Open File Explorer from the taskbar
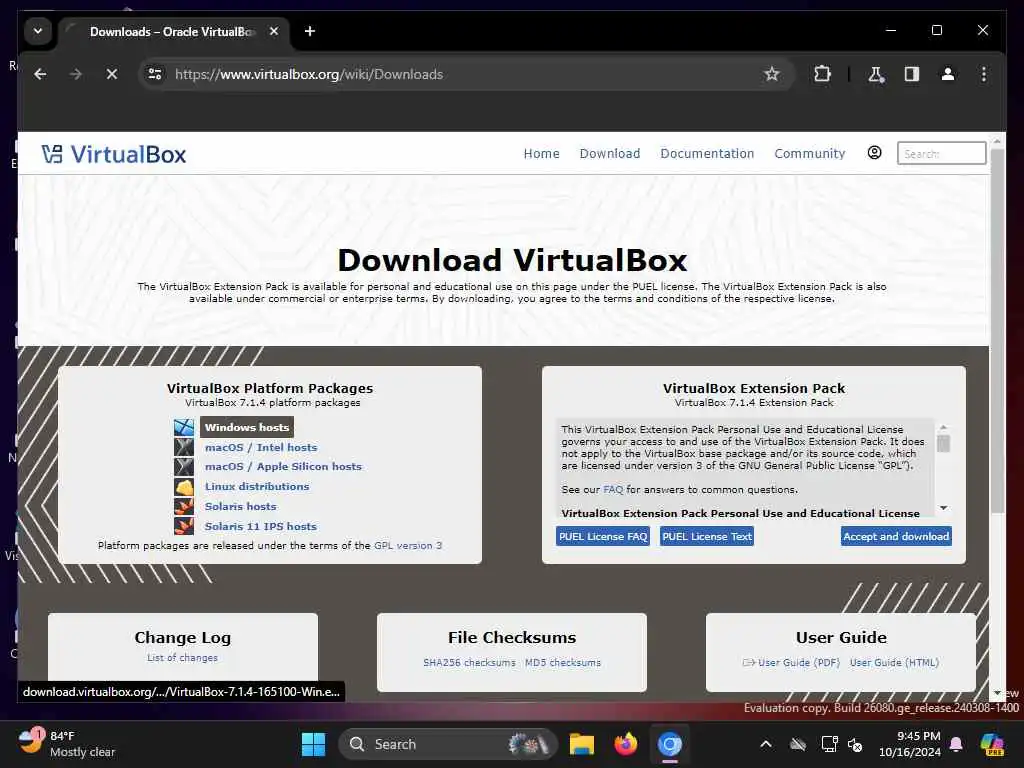Viewport: 1024px width, 768px height. tap(582, 744)
